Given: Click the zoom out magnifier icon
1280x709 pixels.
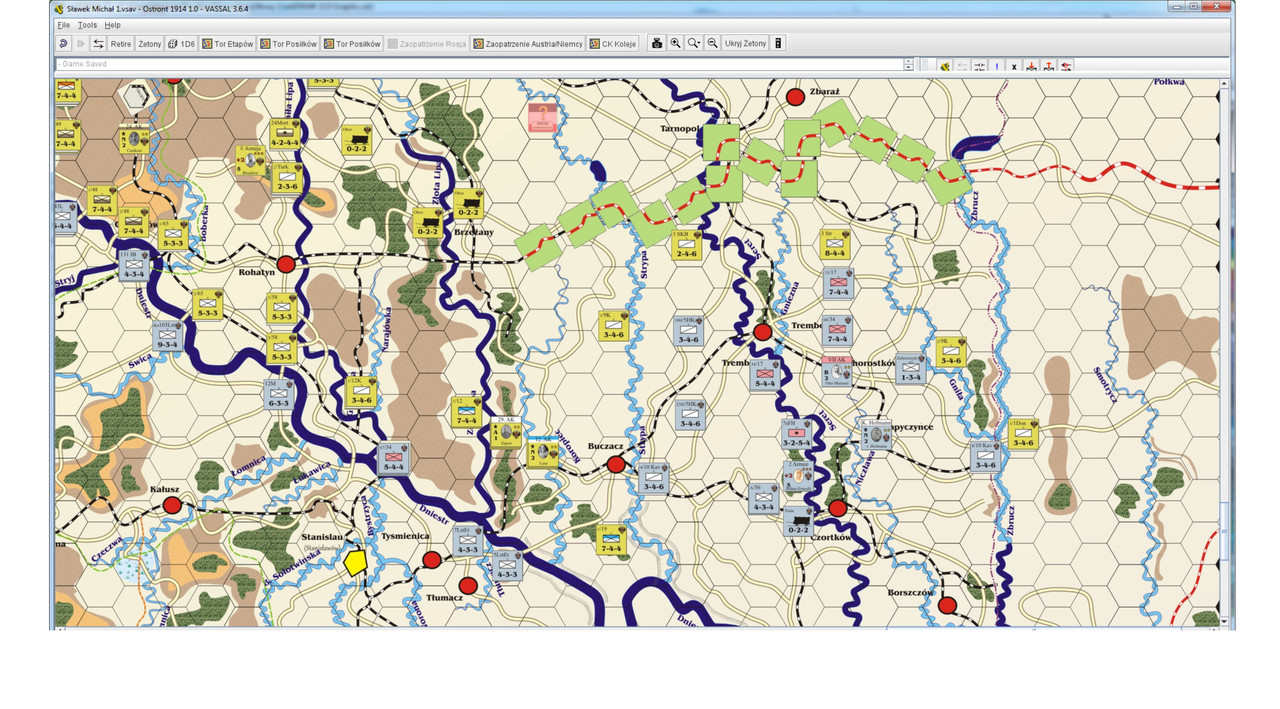Looking at the screenshot, I should click(712, 44).
